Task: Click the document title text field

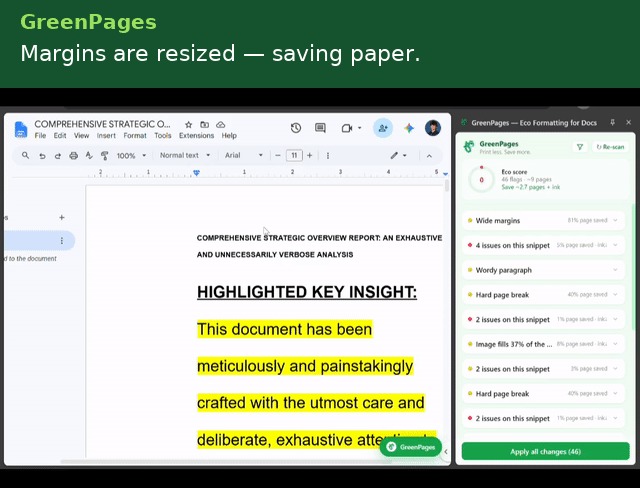Action: pyautogui.click(x=102, y=124)
